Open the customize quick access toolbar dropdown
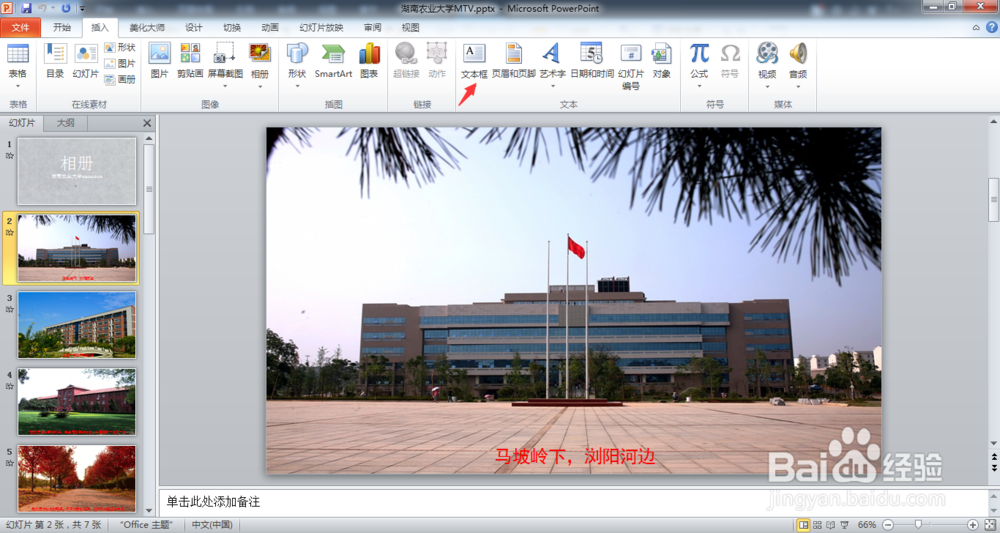Screen dimensions: 1000x533 82,9
